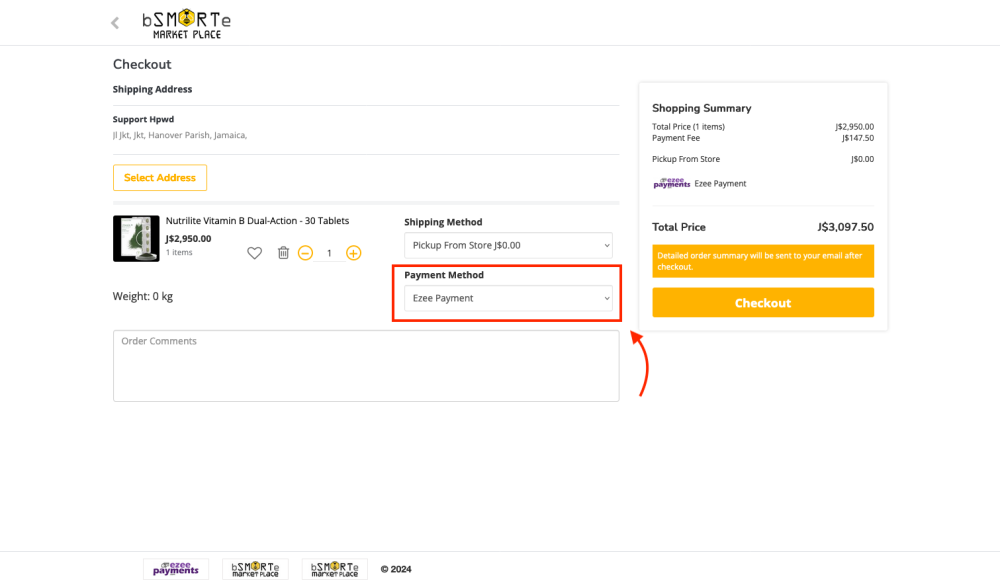The height and width of the screenshot is (585, 1000).
Task: Click into the Order Comments text box
Action: pyautogui.click(x=366, y=366)
